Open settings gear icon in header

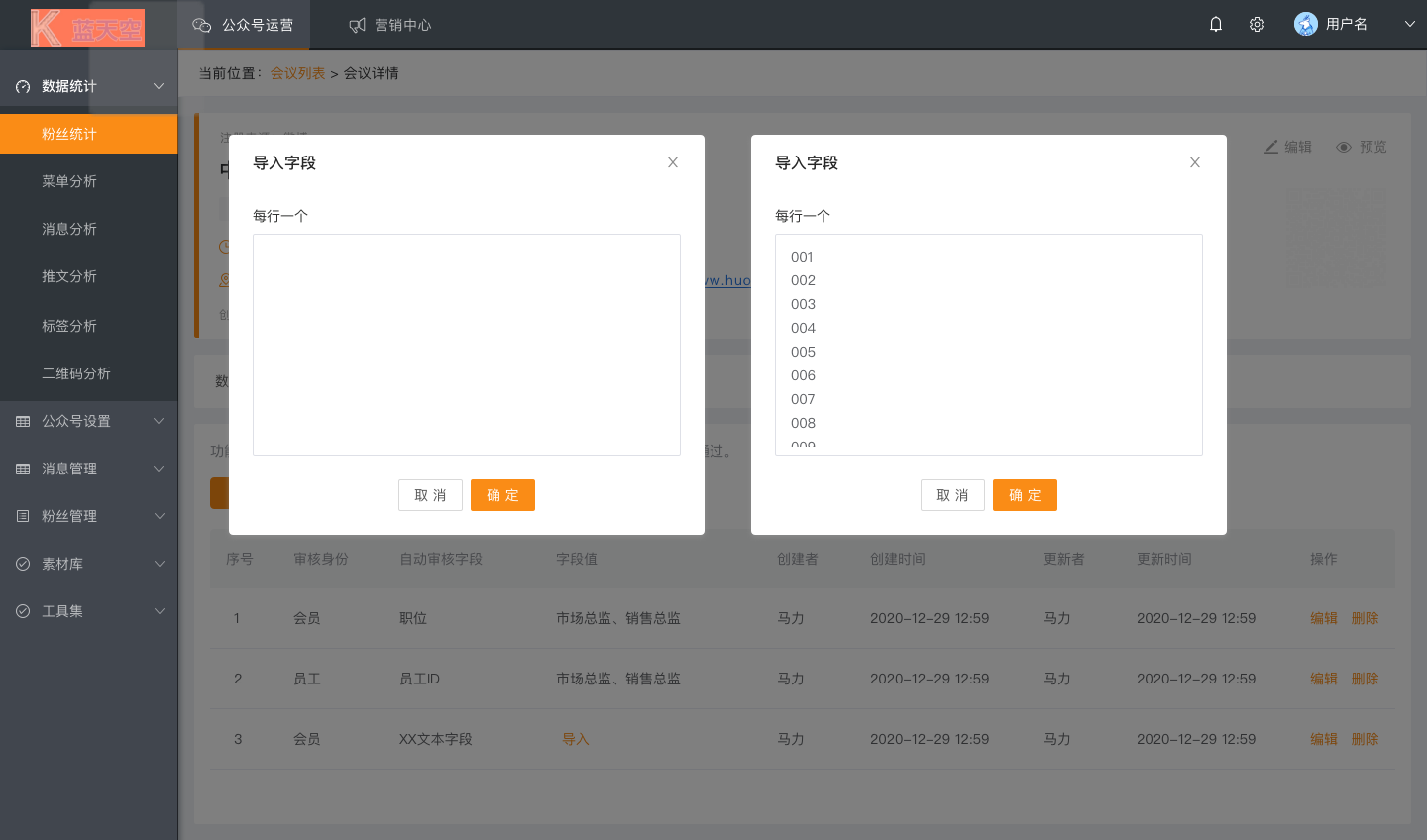1257,25
